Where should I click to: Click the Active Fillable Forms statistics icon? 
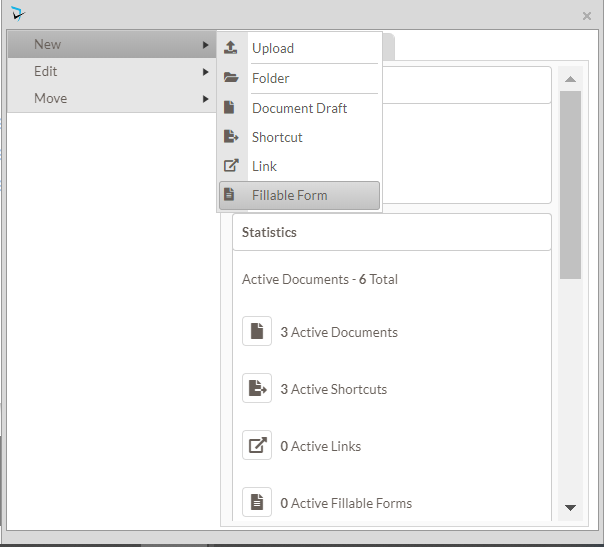pos(257,503)
